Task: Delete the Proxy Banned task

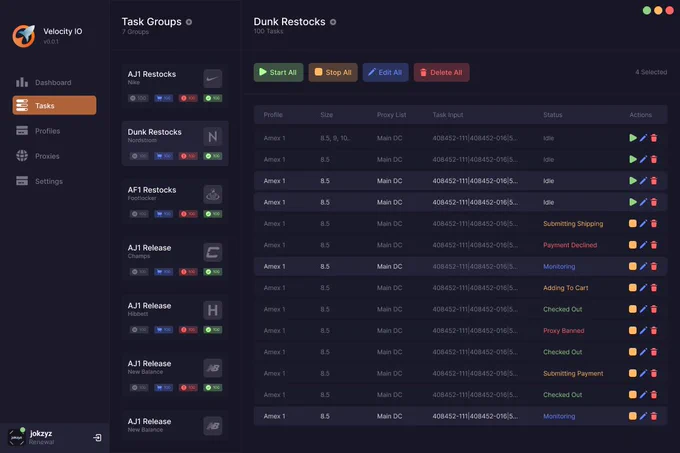Action: [x=654, y=331]
